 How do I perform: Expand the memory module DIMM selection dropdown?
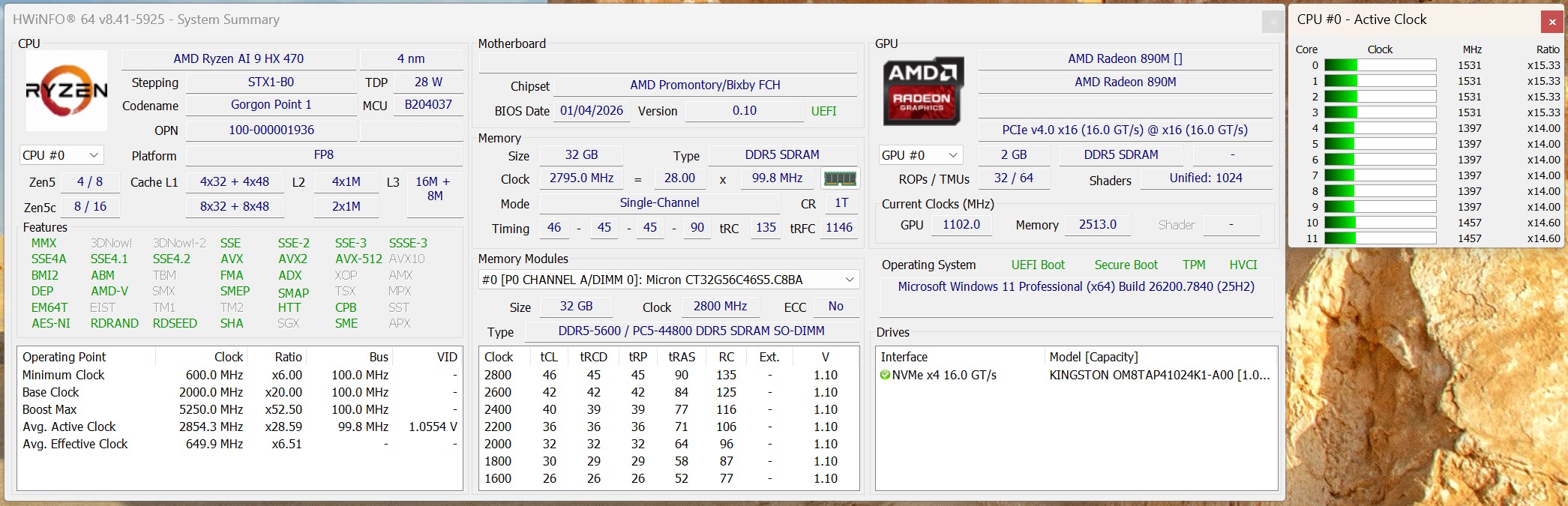coord(849,280)
